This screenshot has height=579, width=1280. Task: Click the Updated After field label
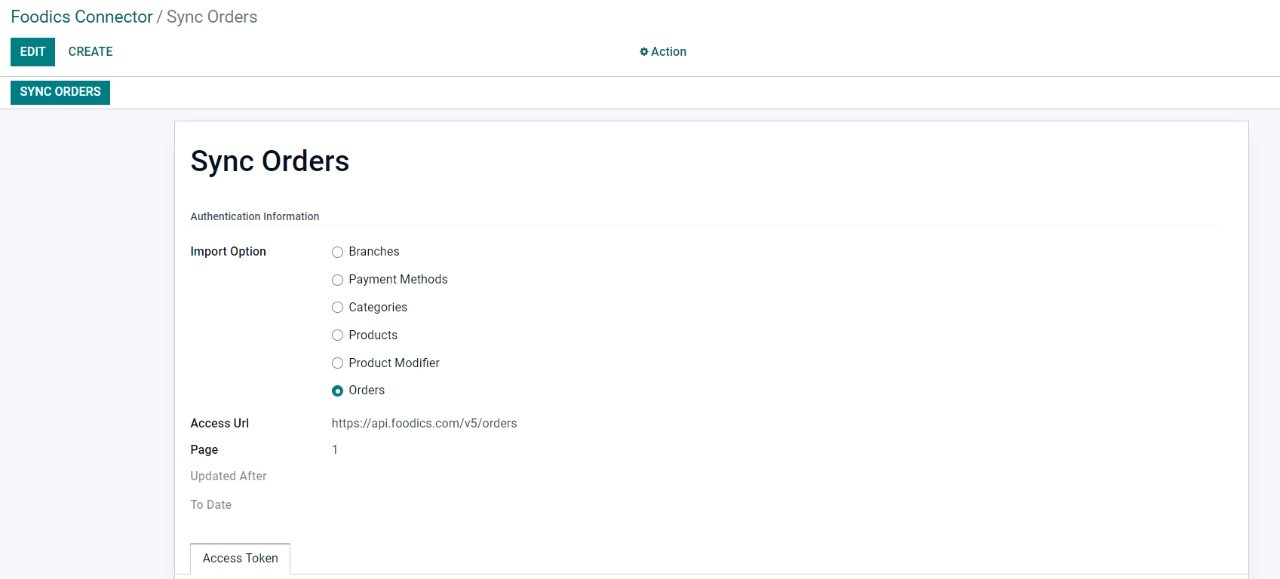[228, 476]
